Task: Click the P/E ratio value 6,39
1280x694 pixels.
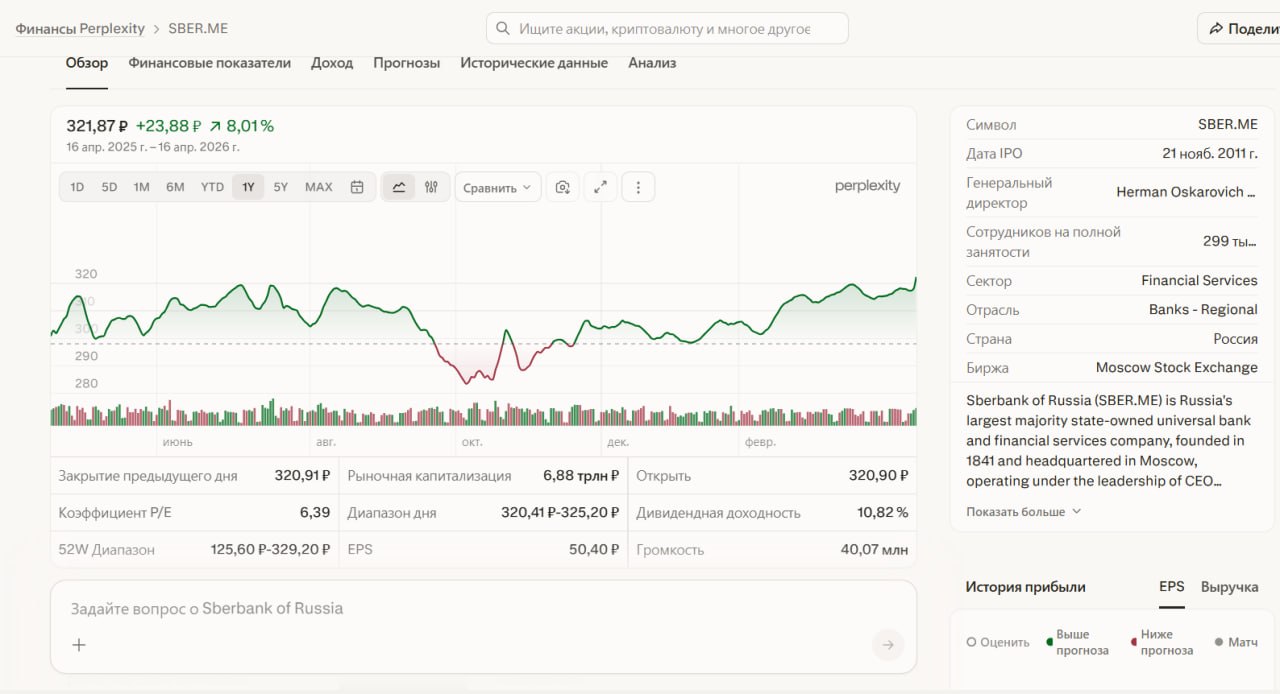Action: tap(315, 513)
